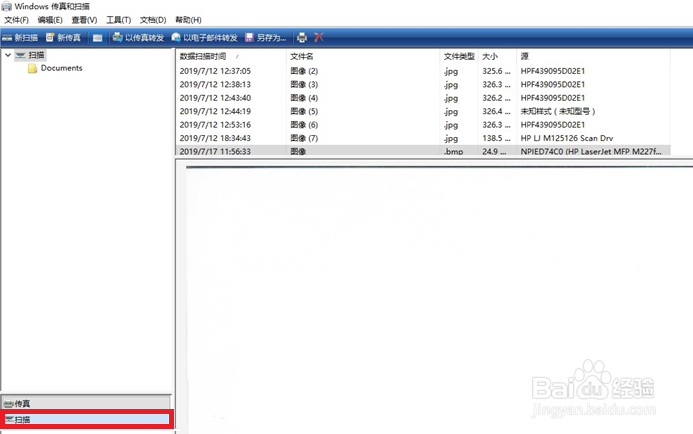The width and height of the screenshot is (693, 434).
Task: Click Forward as Fax (以传真转发)
Action: pyautogui.click(x=138, y=38)
